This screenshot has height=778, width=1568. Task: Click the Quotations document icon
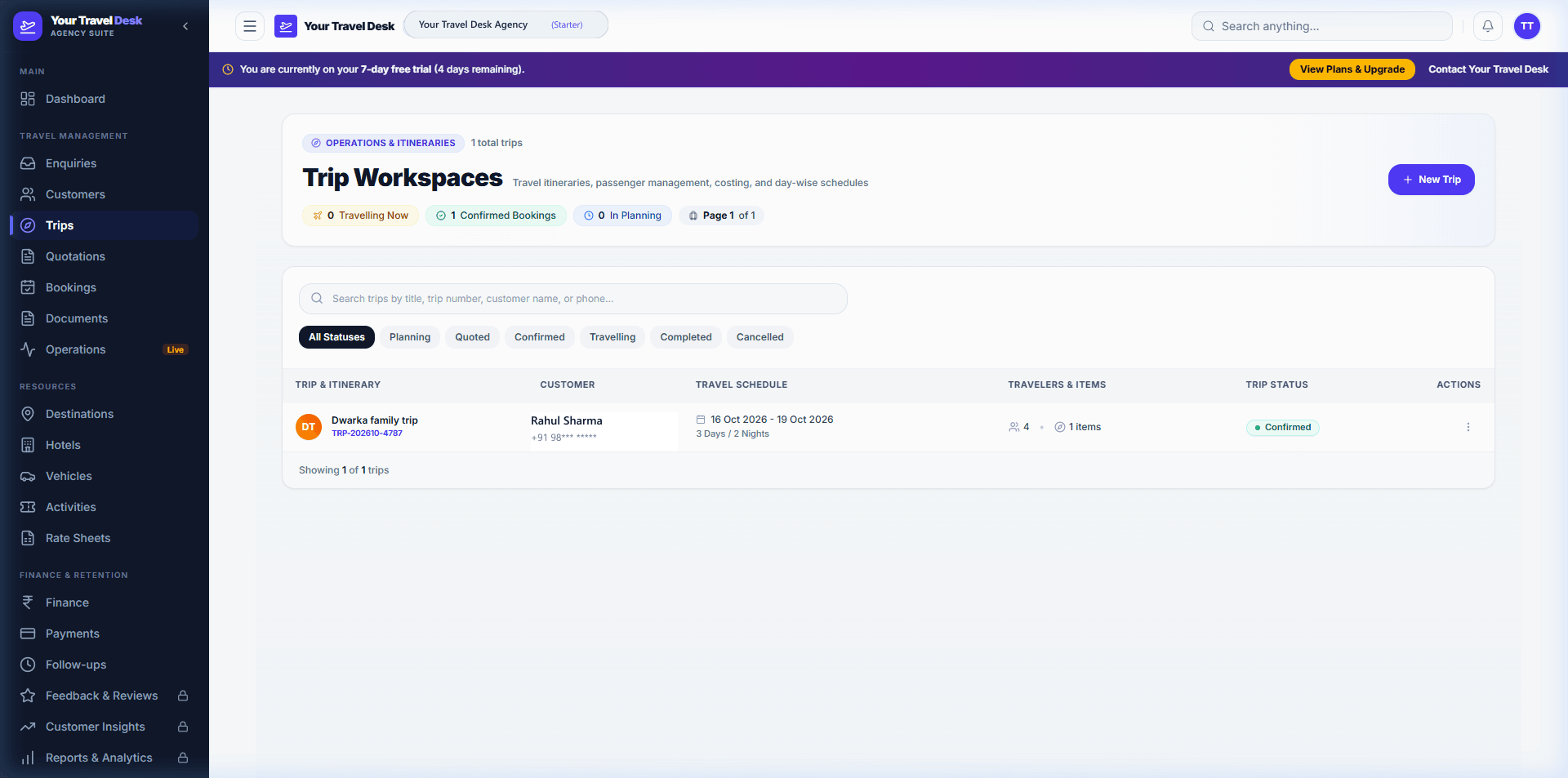(28, 256)
